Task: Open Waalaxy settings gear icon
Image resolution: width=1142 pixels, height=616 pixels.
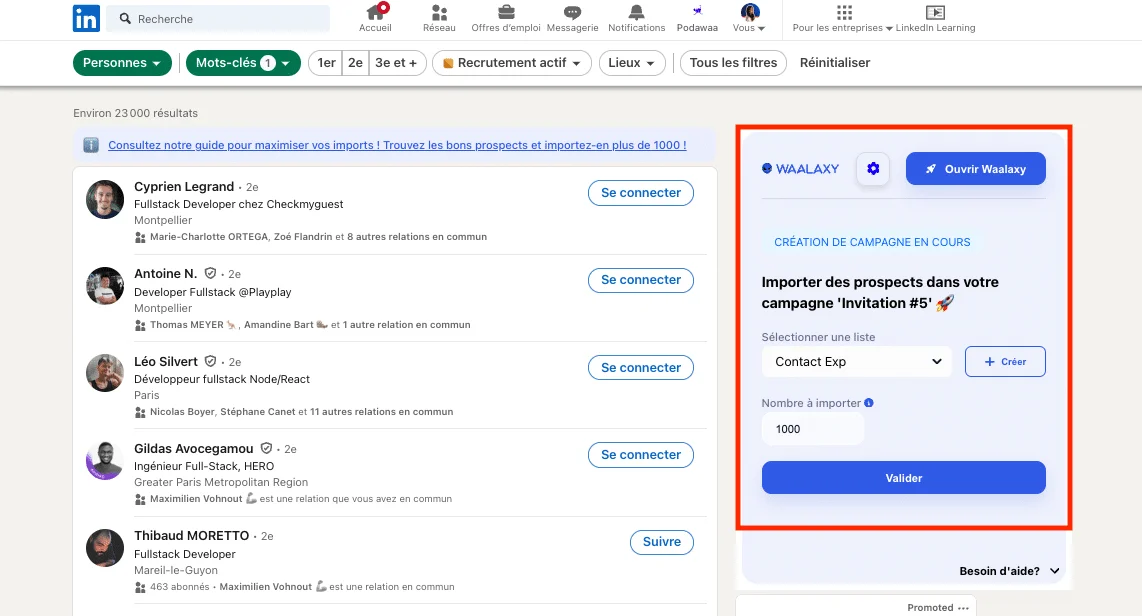Action: coord(873,169)
